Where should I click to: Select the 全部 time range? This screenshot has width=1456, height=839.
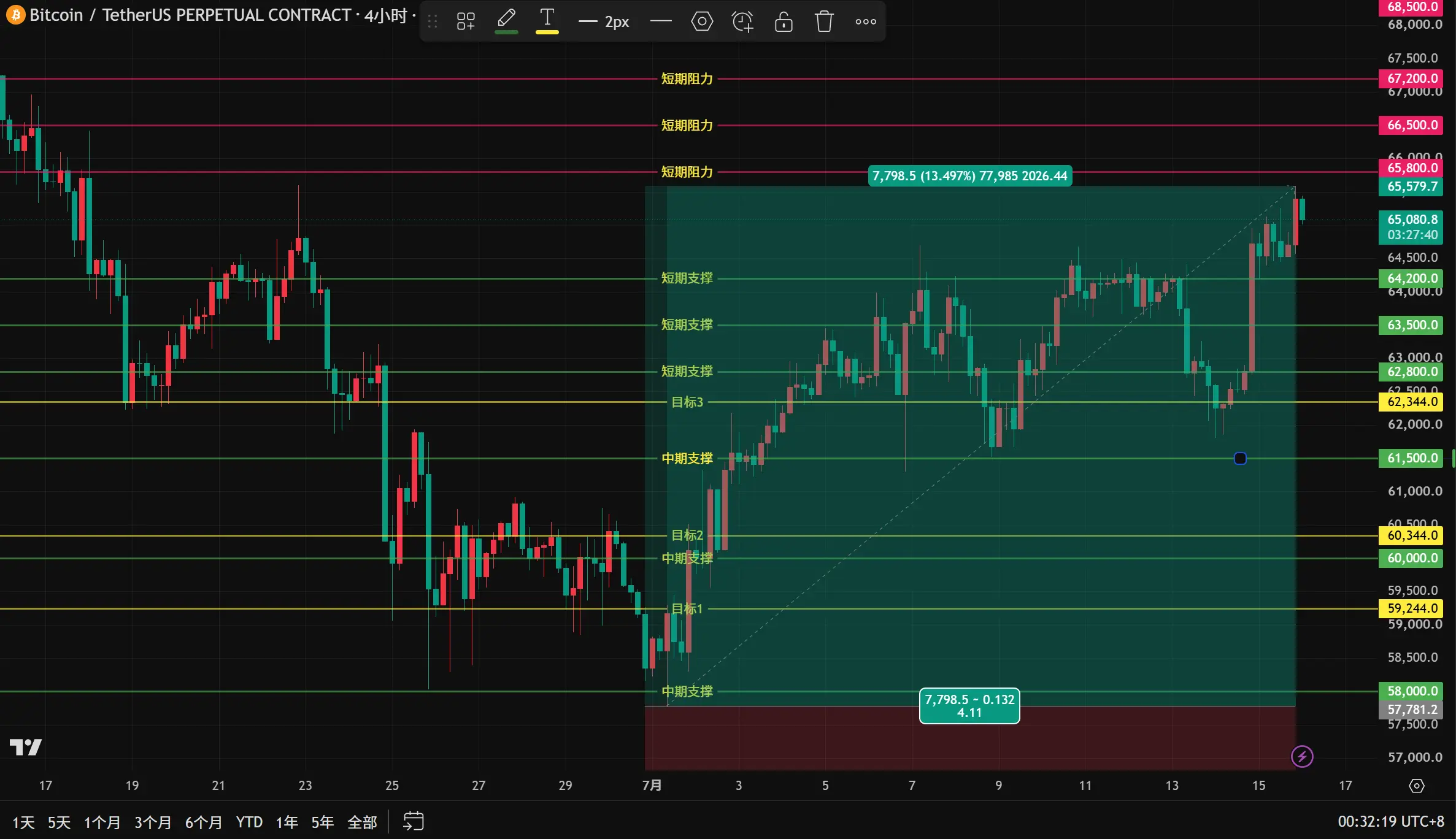362,822
